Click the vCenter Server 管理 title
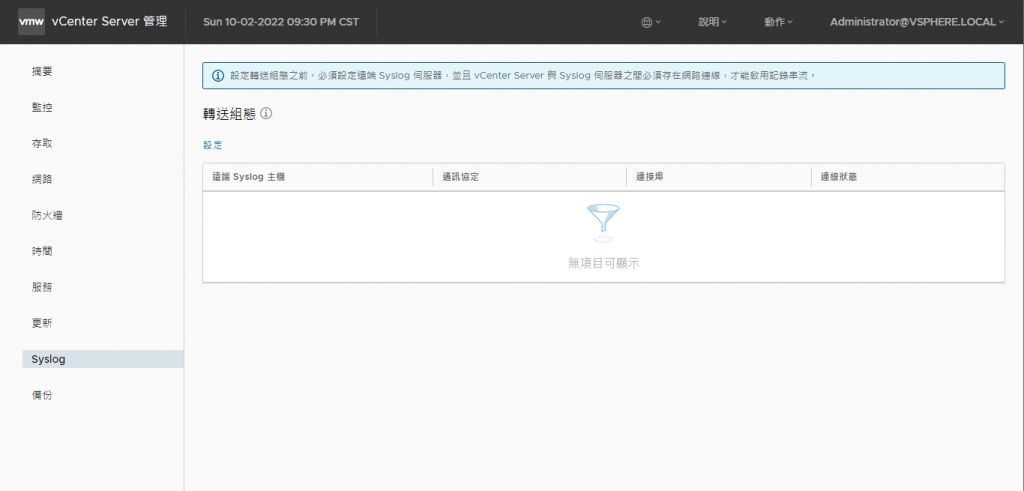The width and height of the screenshot is (1024, 491). (109, 22)
